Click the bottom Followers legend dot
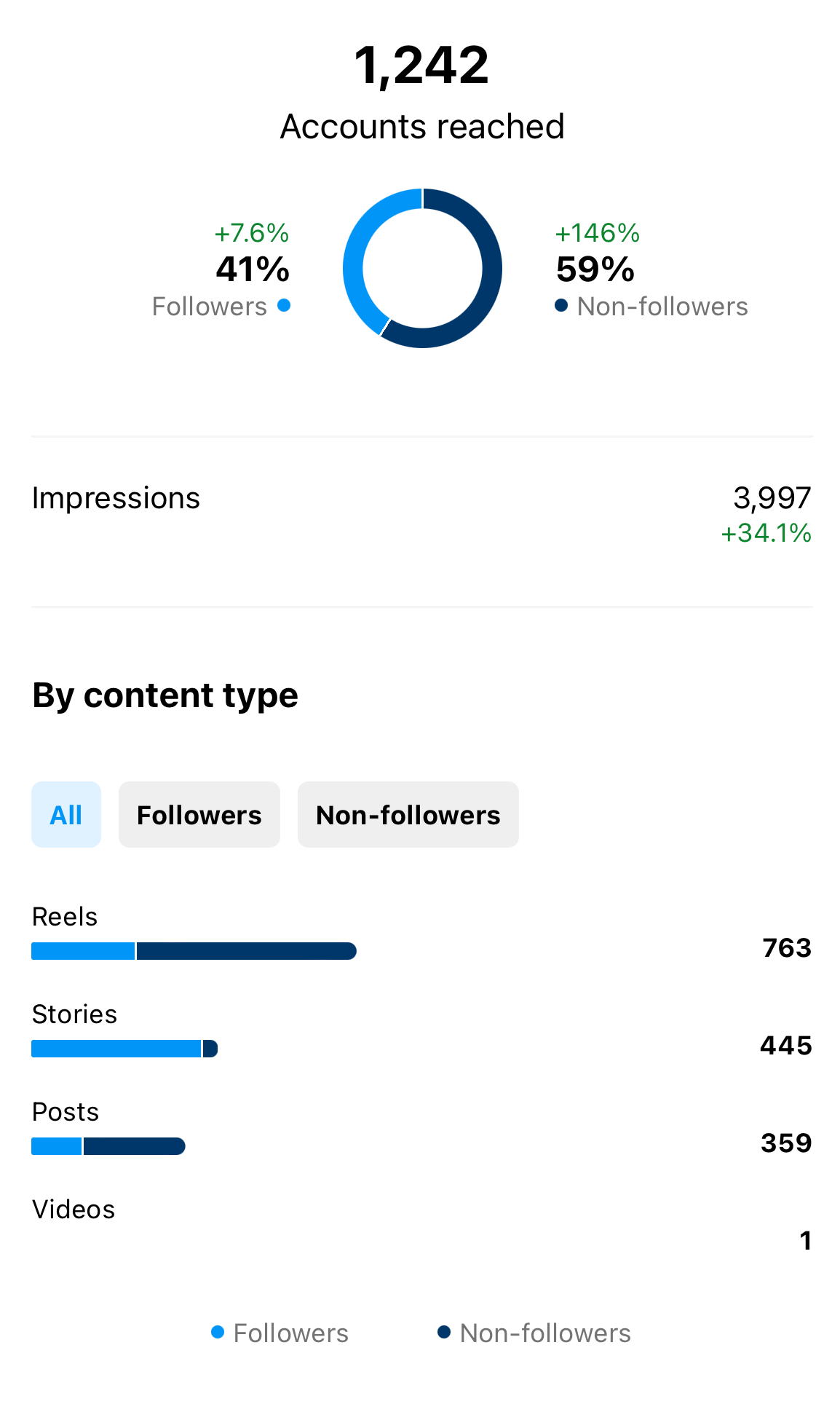 [x=218, y=1333]
